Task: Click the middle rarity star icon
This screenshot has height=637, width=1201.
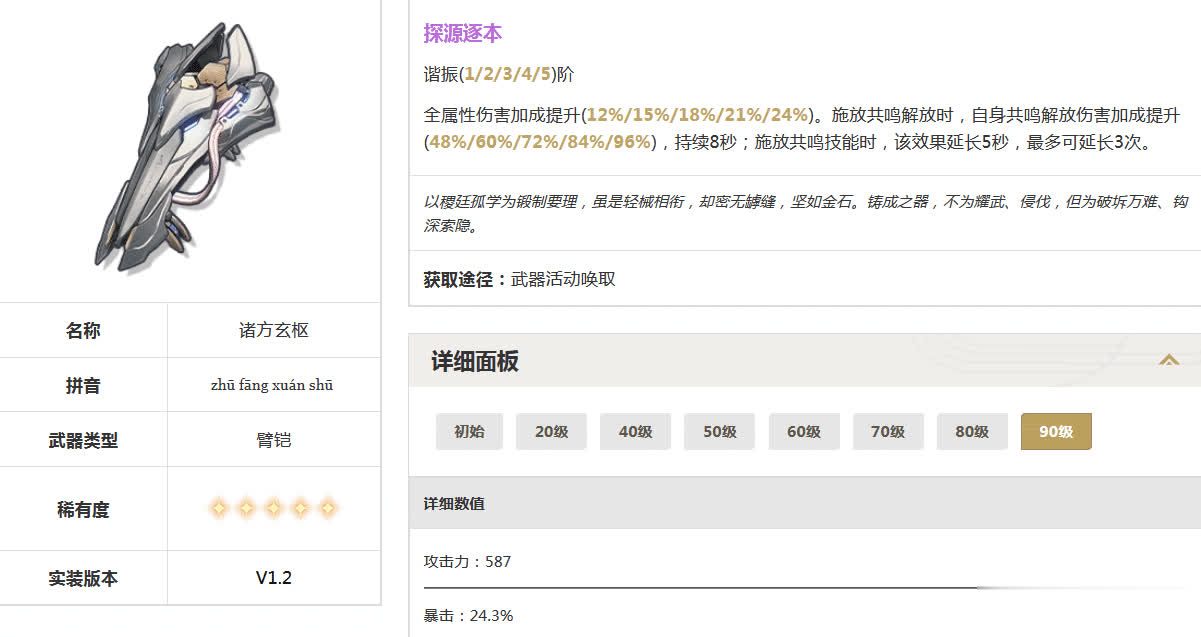Action: pyautogui.click(x=273, y=509)
